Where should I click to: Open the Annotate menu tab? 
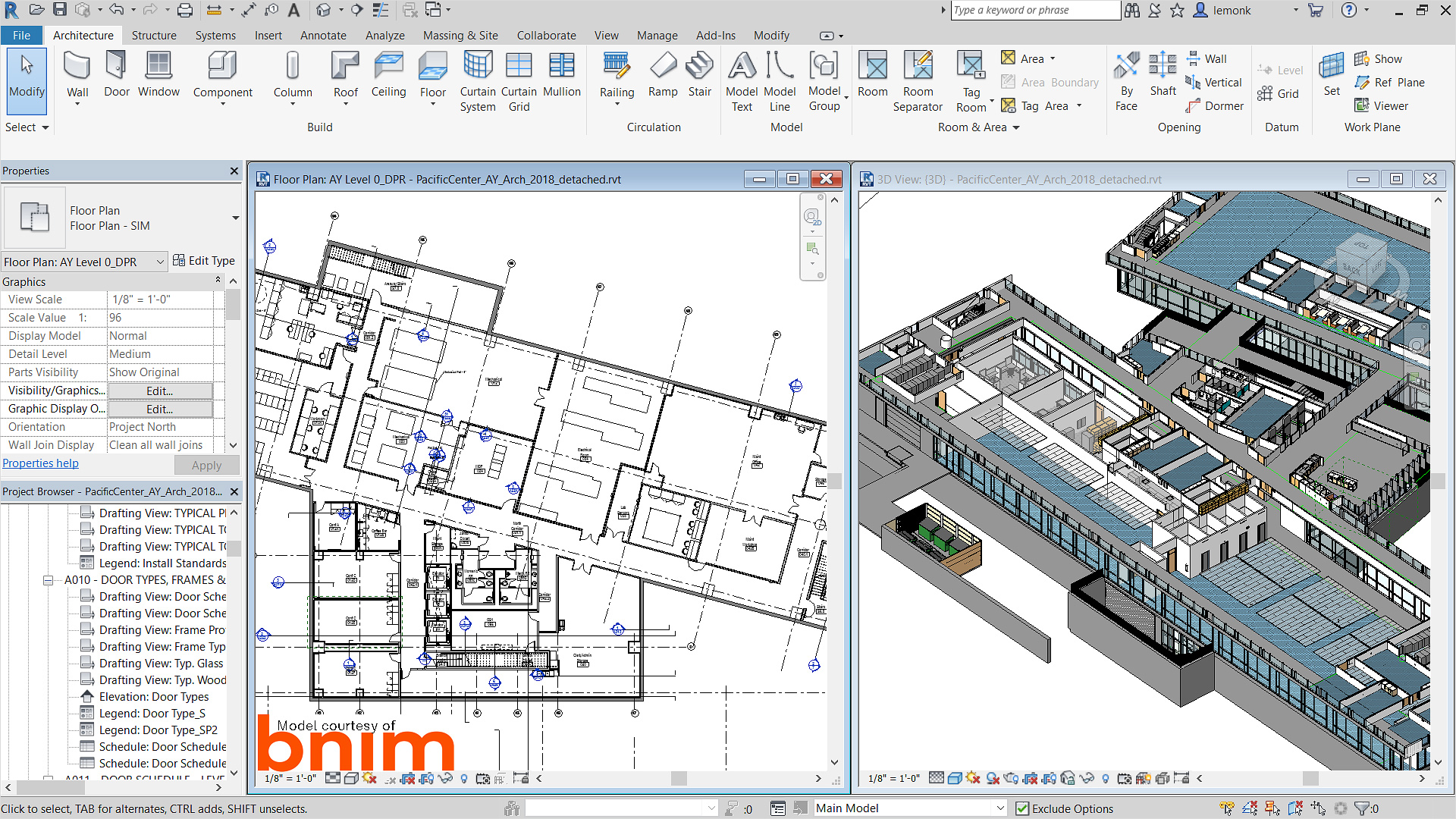[x=322, y=35]
